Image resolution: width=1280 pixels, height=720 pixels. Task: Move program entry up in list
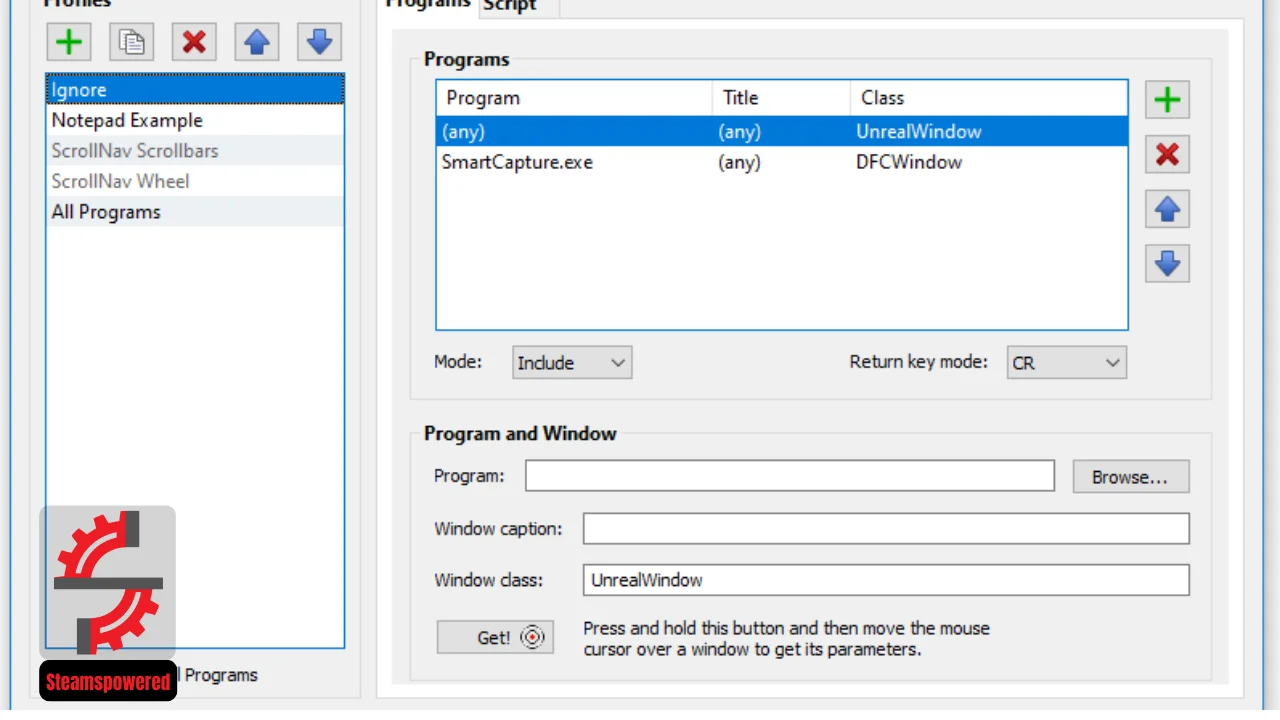tap(1167, 209)
